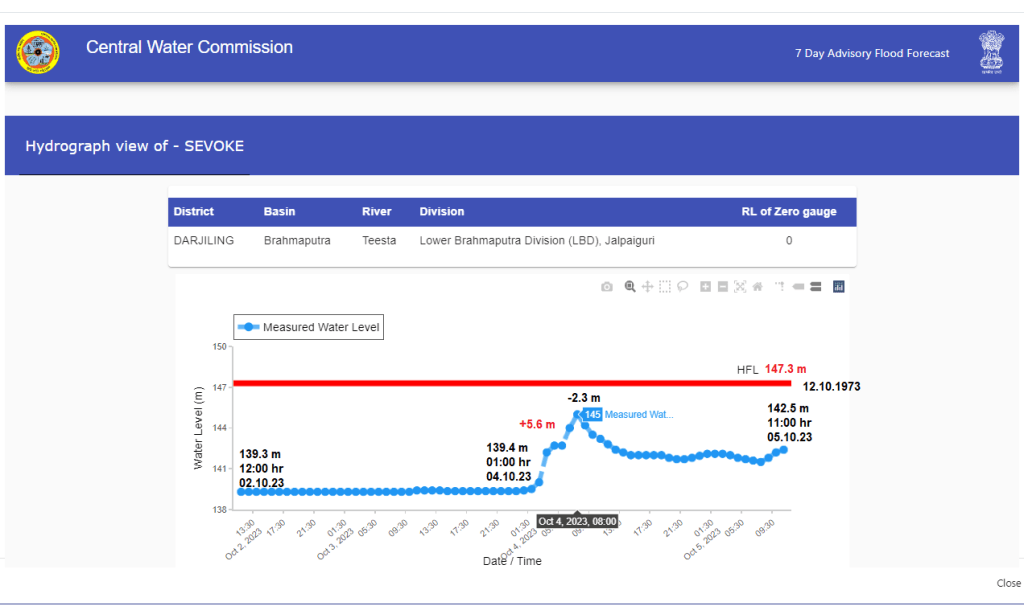This screenshot has width=1024, height=606.
Task: Click the national emblem icon
Action: click(x=990, y=52)
